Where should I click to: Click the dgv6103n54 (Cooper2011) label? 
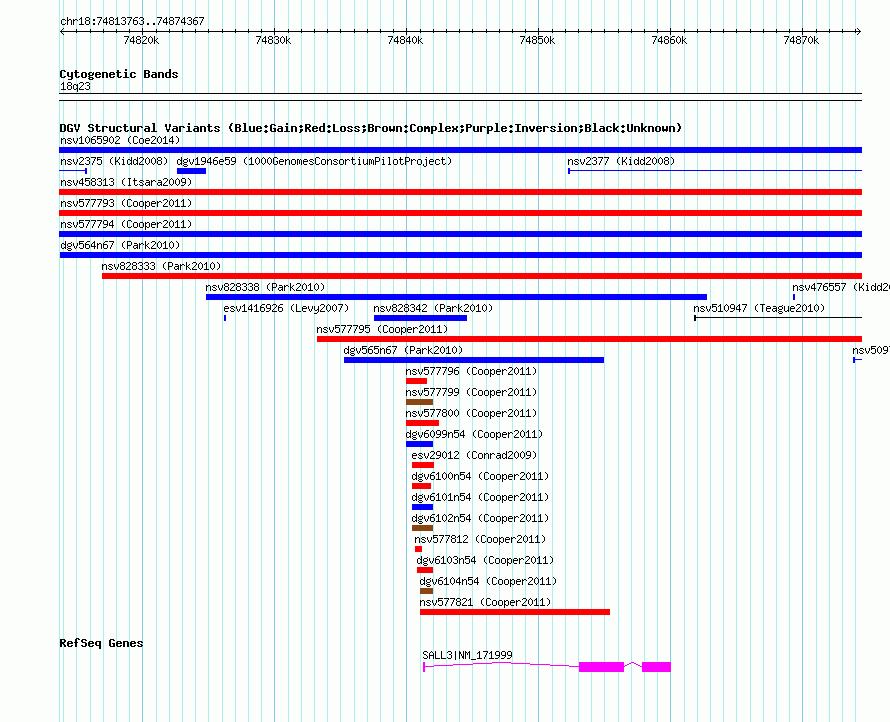tap(485, 560)
